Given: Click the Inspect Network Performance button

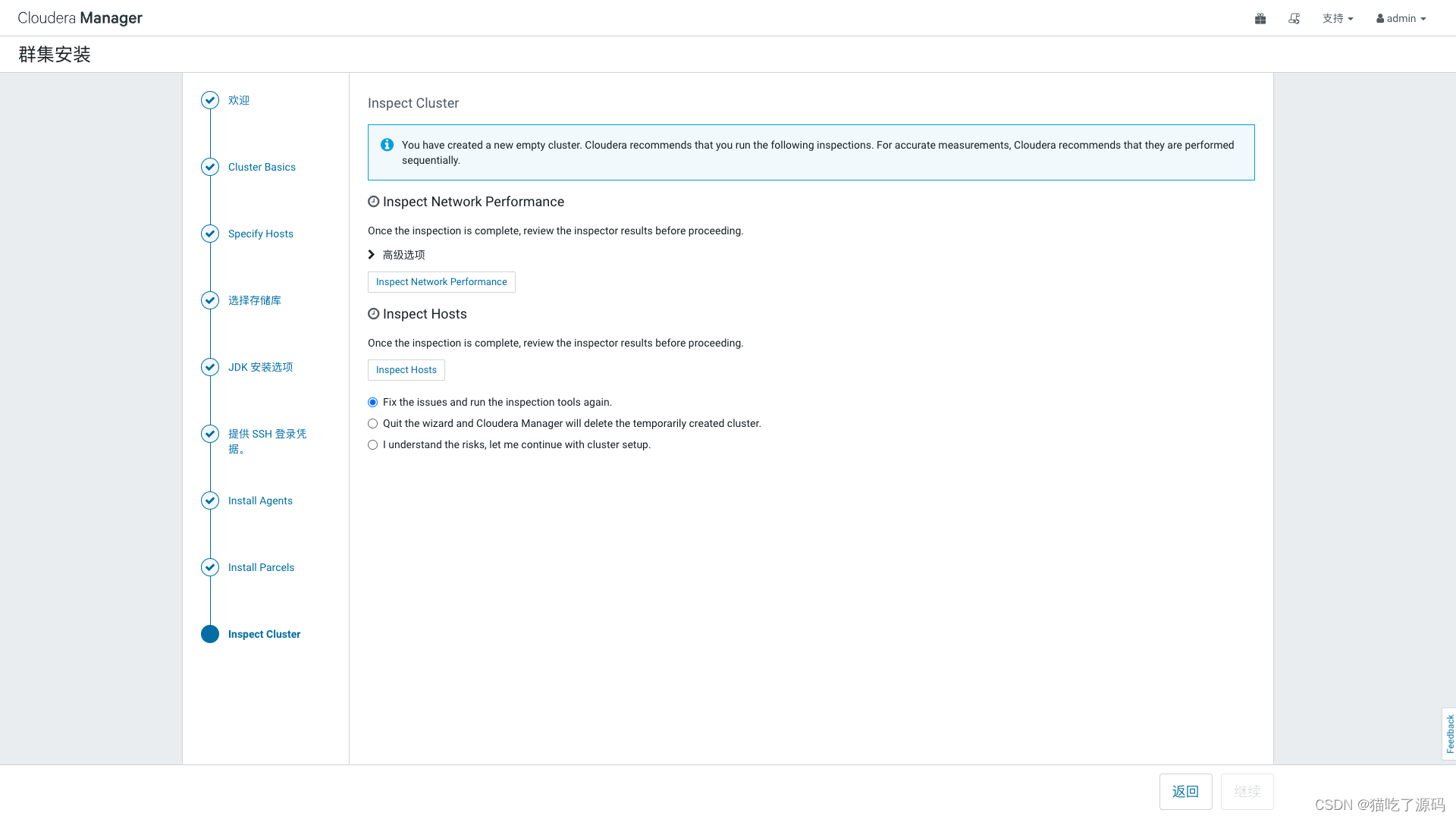Looking at the screenshot, I should pyautogui.click(x=441, y=282).
